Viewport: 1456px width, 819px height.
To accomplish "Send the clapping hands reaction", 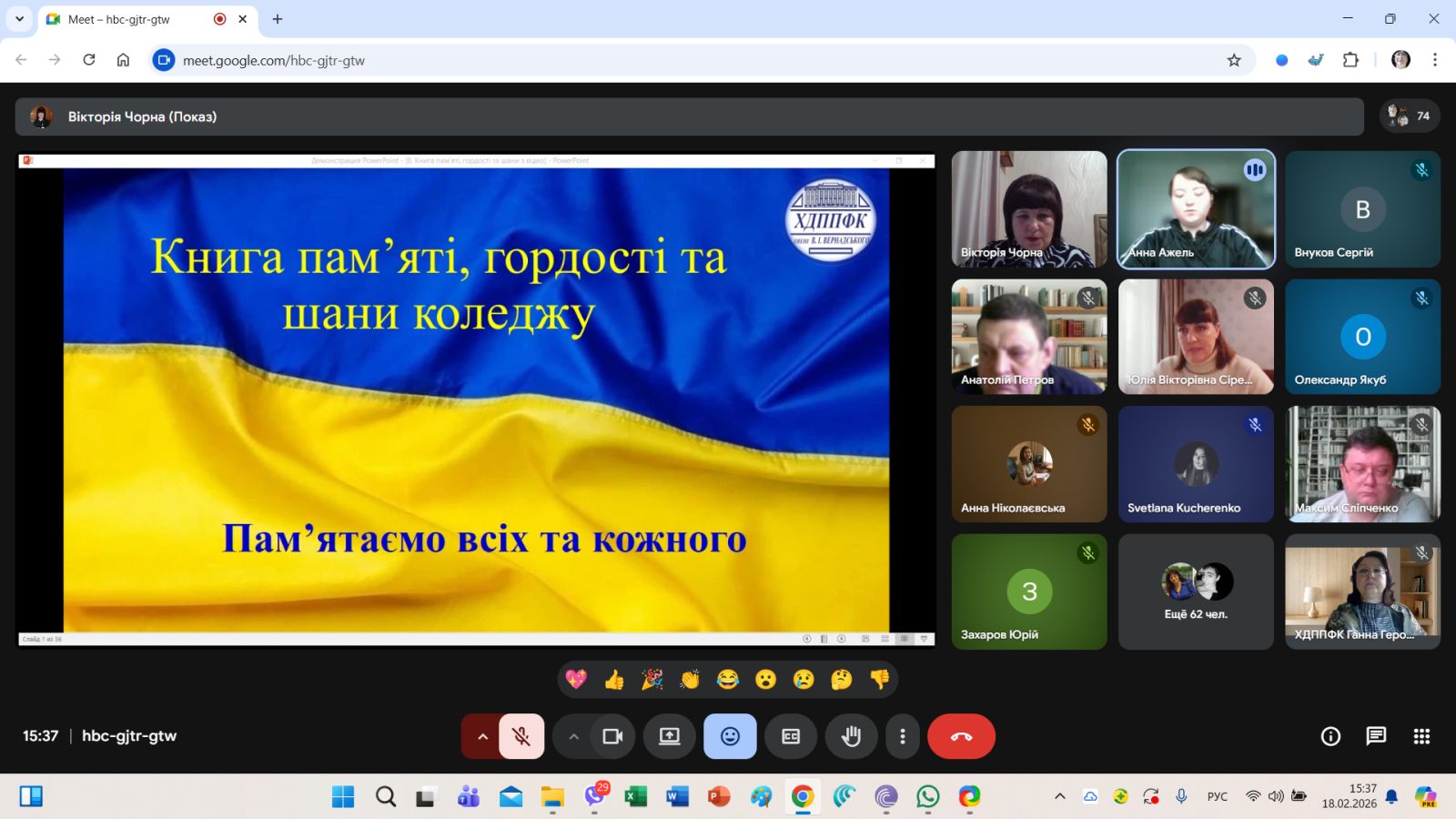I will (x=690, y=680).
